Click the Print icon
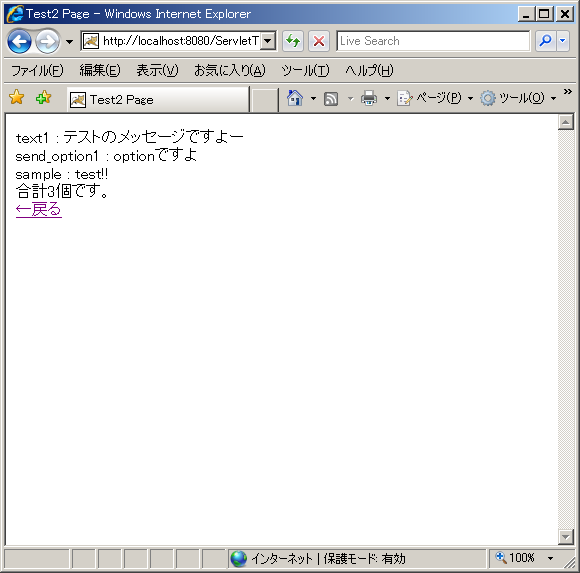580x573 pixels. pyautogui.click(x=369, y=98)
